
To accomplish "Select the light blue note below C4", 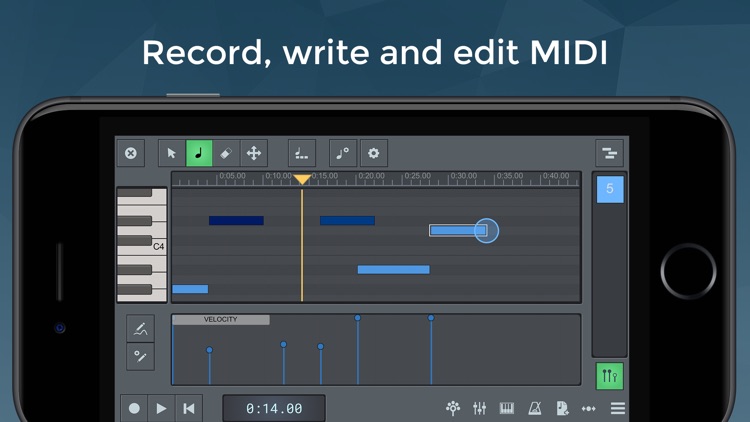I will 394,270.
